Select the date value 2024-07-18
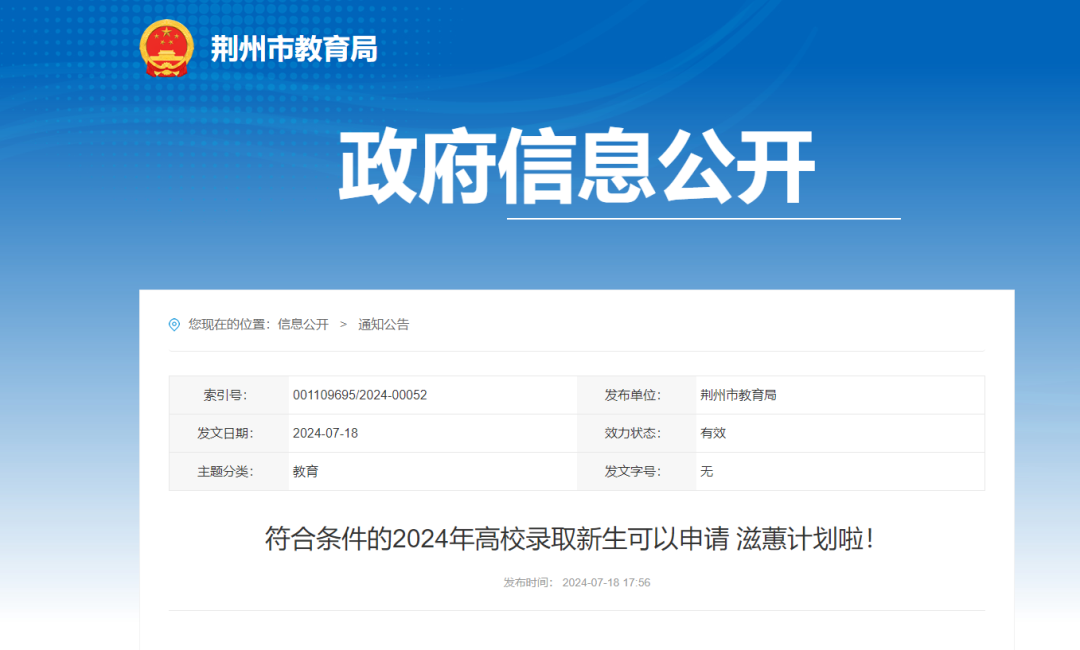Image resolution: width=1080 pixels, height=650 pixels. click(x=325, y=433)
